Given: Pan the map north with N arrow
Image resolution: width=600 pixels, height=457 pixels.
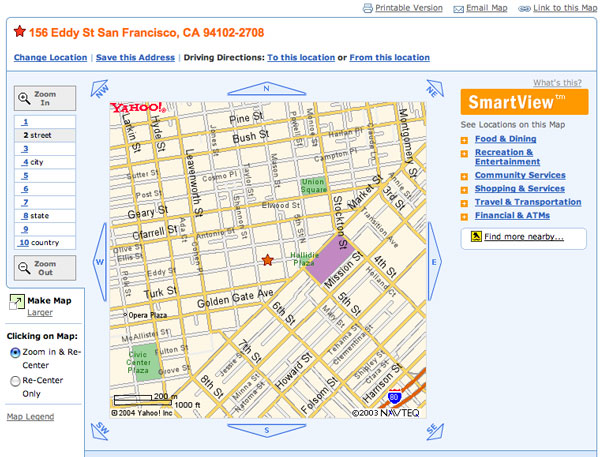Looking at the screenshot, I should [267, 89].
